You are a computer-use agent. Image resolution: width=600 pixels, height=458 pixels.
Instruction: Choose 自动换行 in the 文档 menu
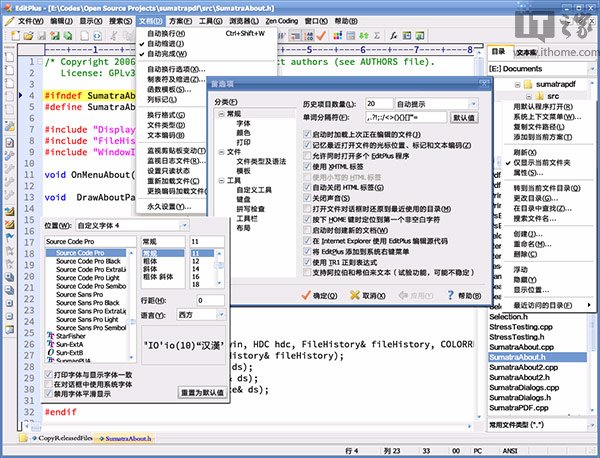[x=207, y=34]
